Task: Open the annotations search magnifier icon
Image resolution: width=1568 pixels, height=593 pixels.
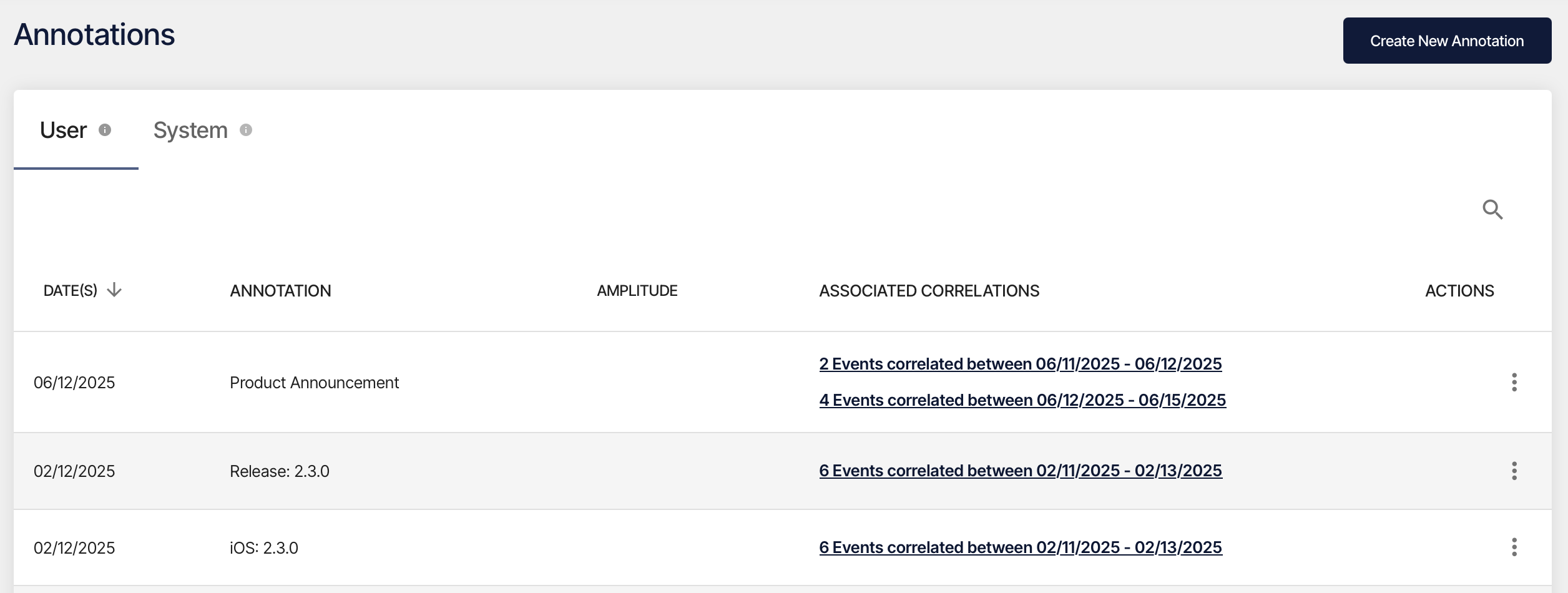Action: (1492, 210)
